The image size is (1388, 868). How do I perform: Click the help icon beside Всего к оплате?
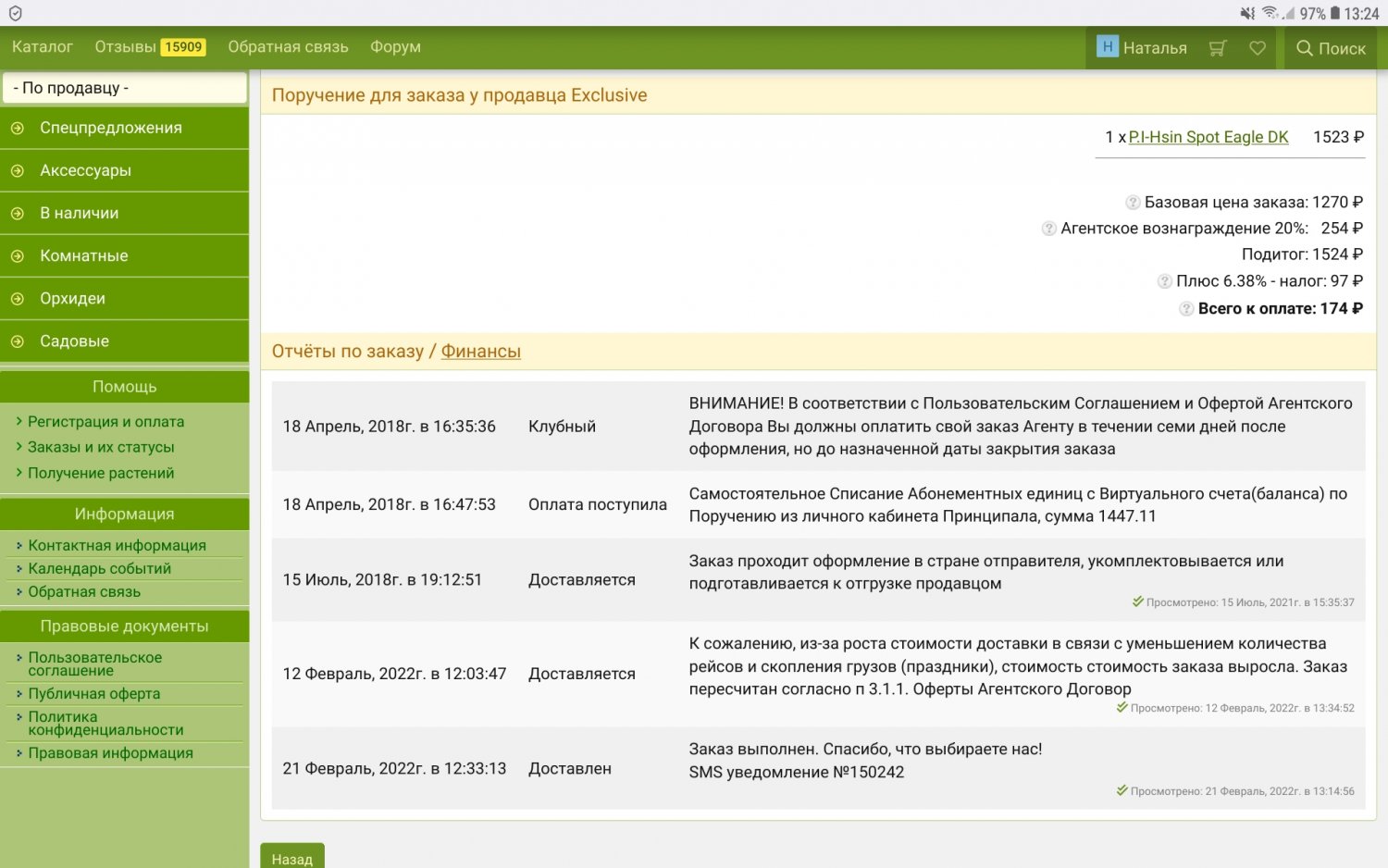[1185, 309]
